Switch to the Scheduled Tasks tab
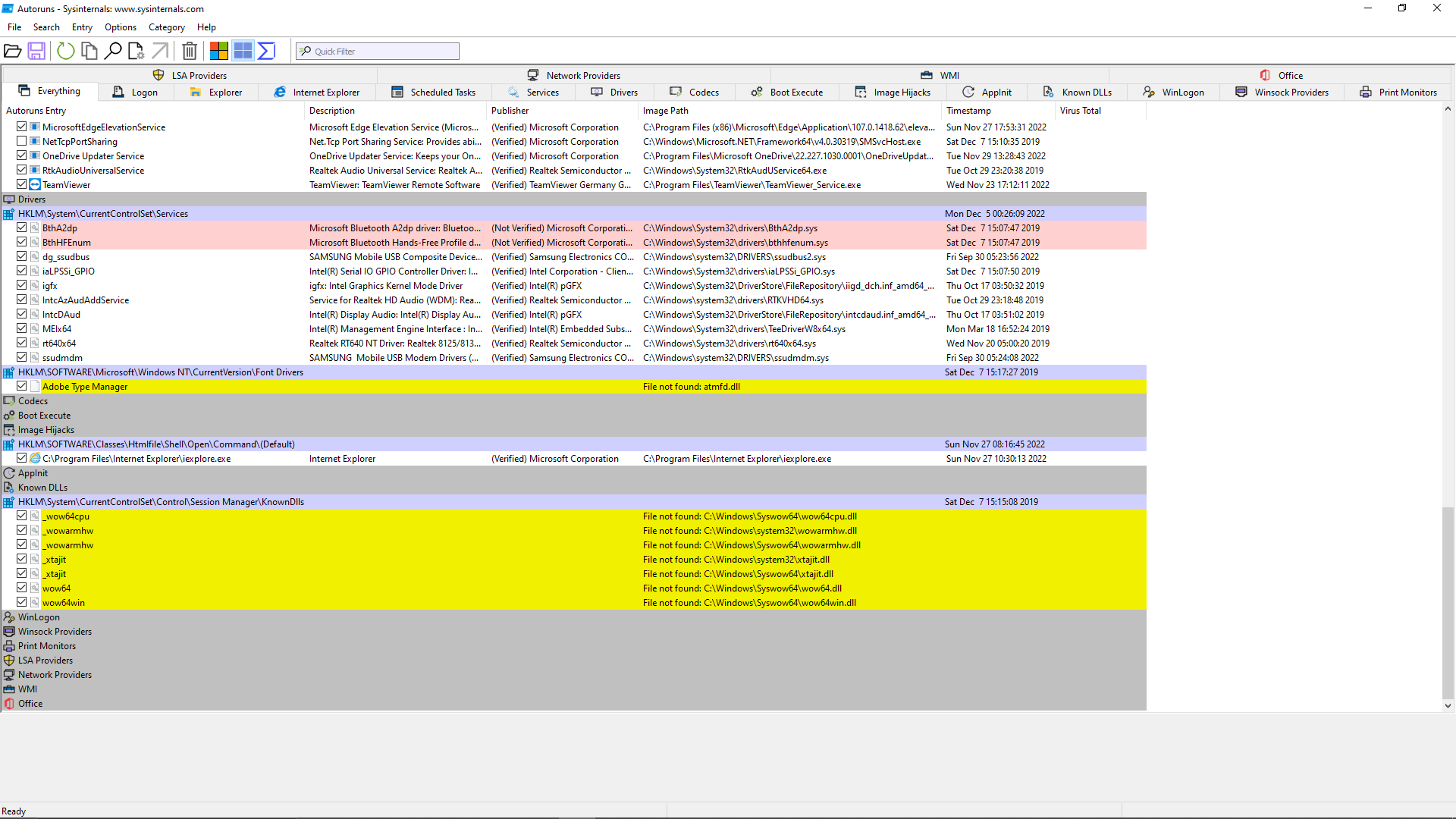Screen dimensions: 1456x819 (435, 93)
